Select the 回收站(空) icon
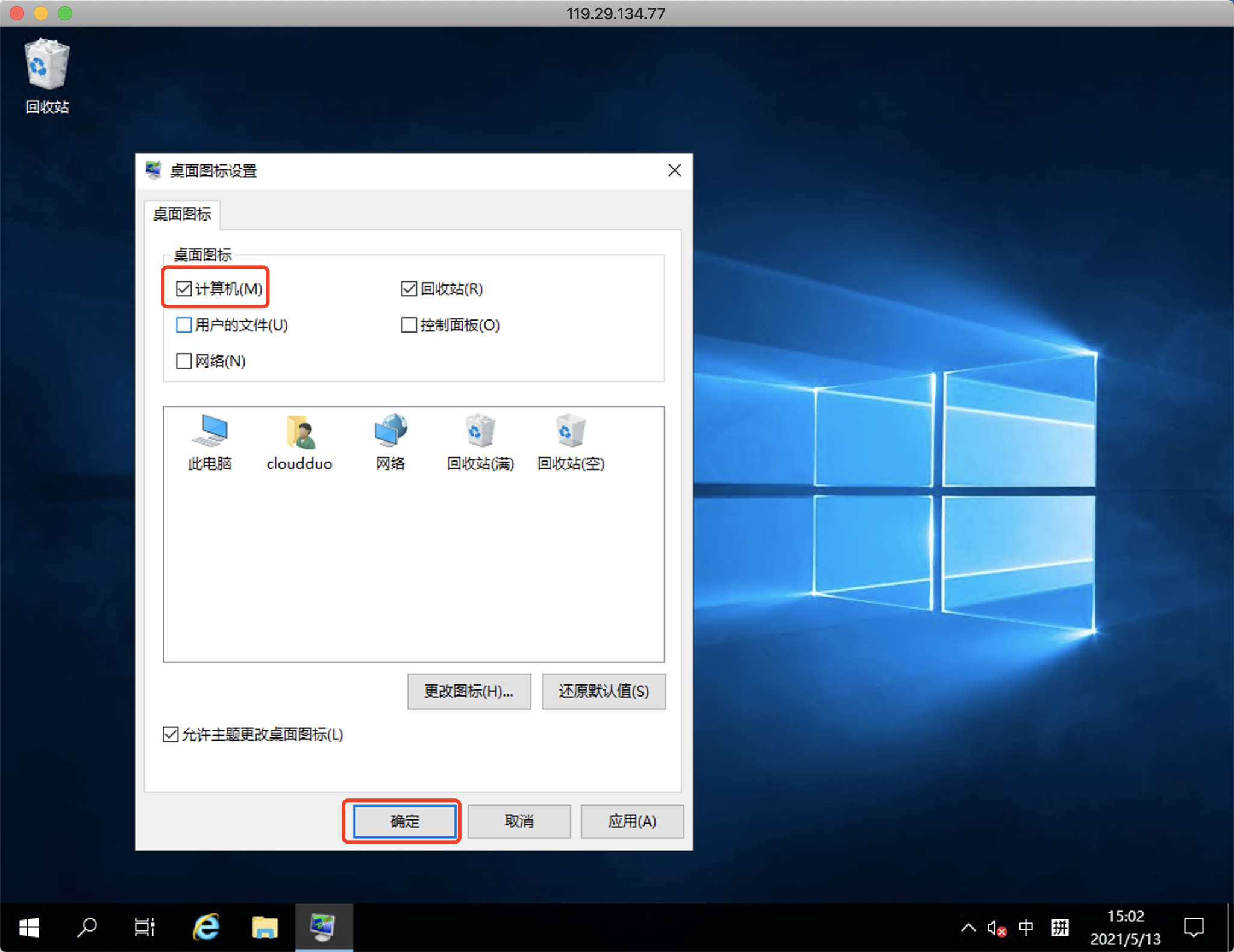Image resolution: width=1234 pixels, height=952 pixels. coord(571,442)
